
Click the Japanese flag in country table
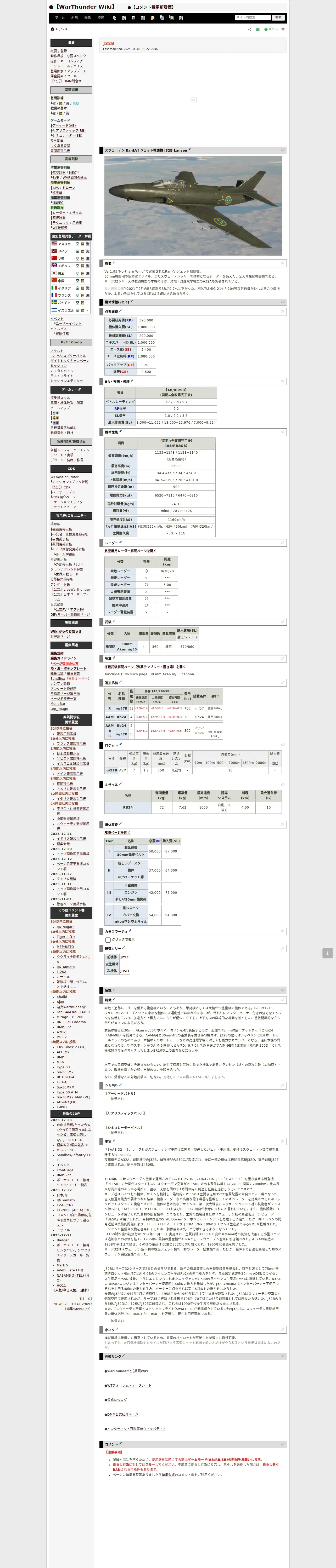[54, 273]
